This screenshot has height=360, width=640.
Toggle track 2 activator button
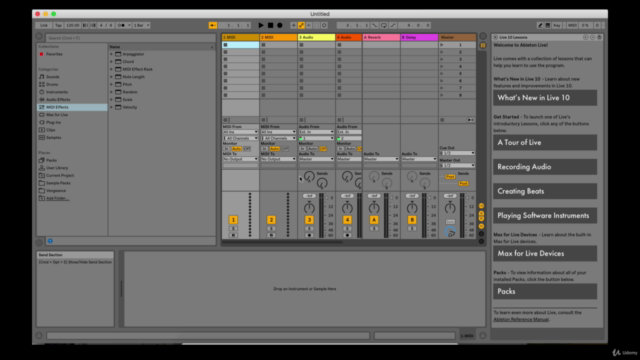(271, 220)
